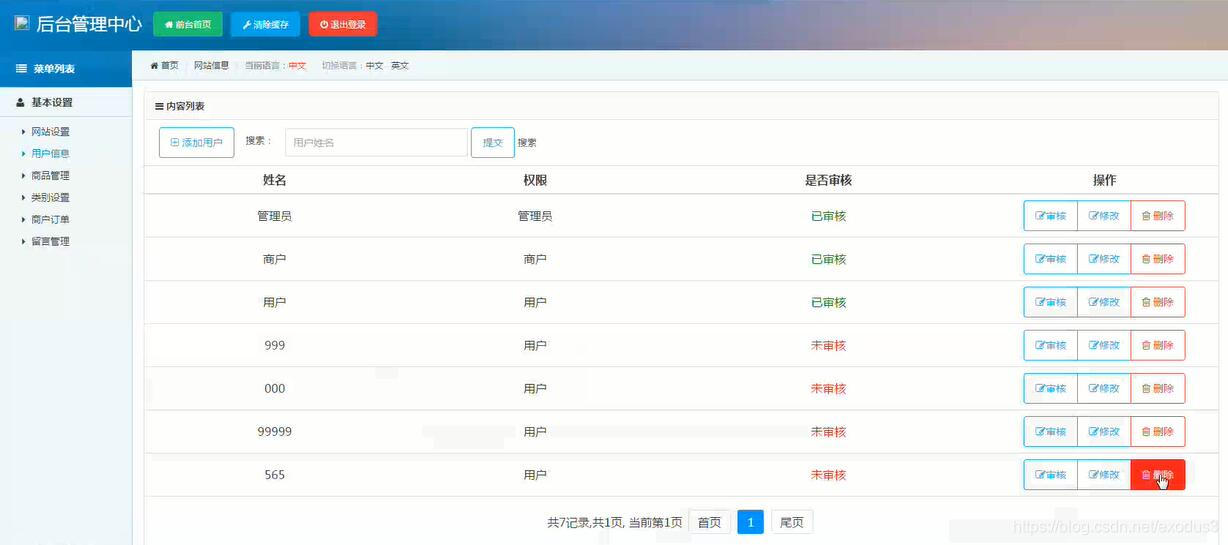Click the 99999 name cell
1228x545 pixels.
click(275, 431)
